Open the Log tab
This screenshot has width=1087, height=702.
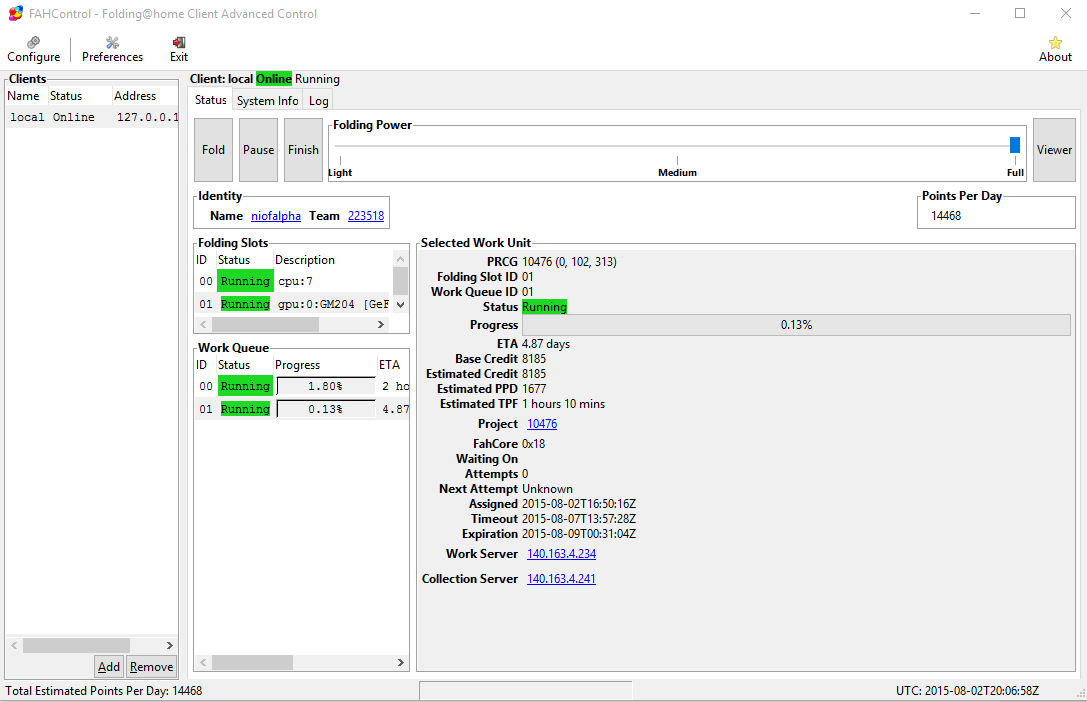tap(319, 100)
